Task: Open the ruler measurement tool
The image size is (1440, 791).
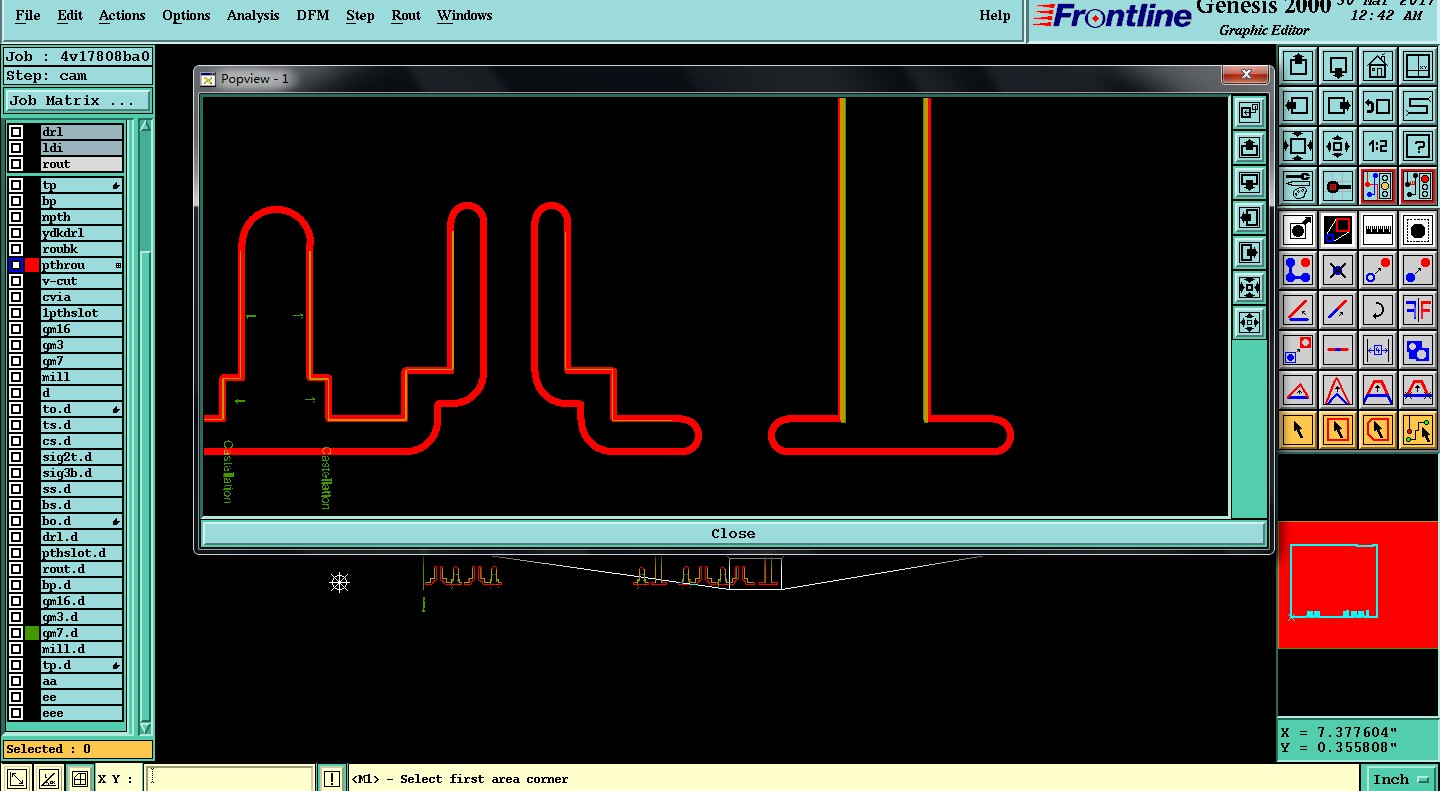Action: coord(1377,230)
